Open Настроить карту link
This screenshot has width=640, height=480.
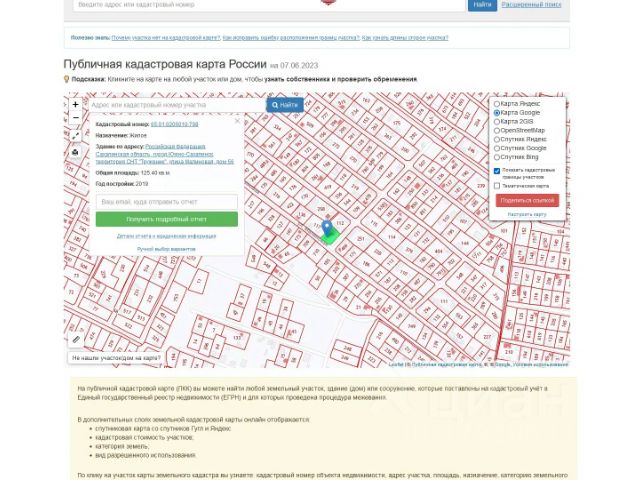click(527, 214)
